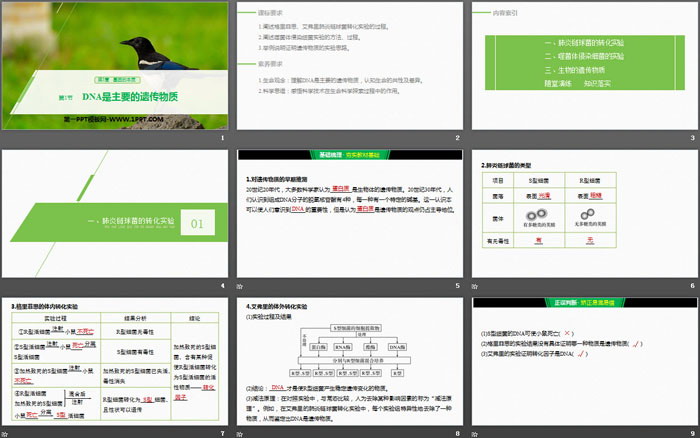Click the slide number "1" label
This screenshot has width=700, height=438.
pyautogui.click(x=223, y=138)
